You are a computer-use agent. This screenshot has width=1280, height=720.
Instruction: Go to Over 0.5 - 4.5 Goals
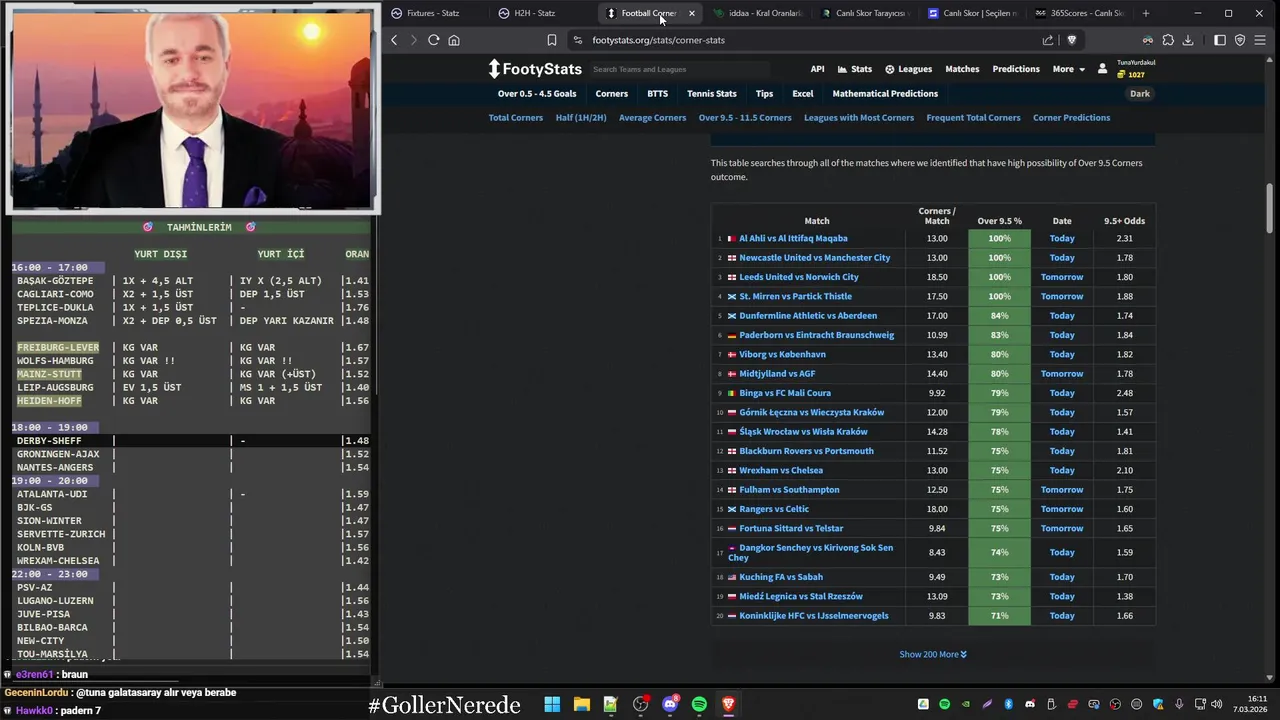pyautogui.click(x=537, y=93)
